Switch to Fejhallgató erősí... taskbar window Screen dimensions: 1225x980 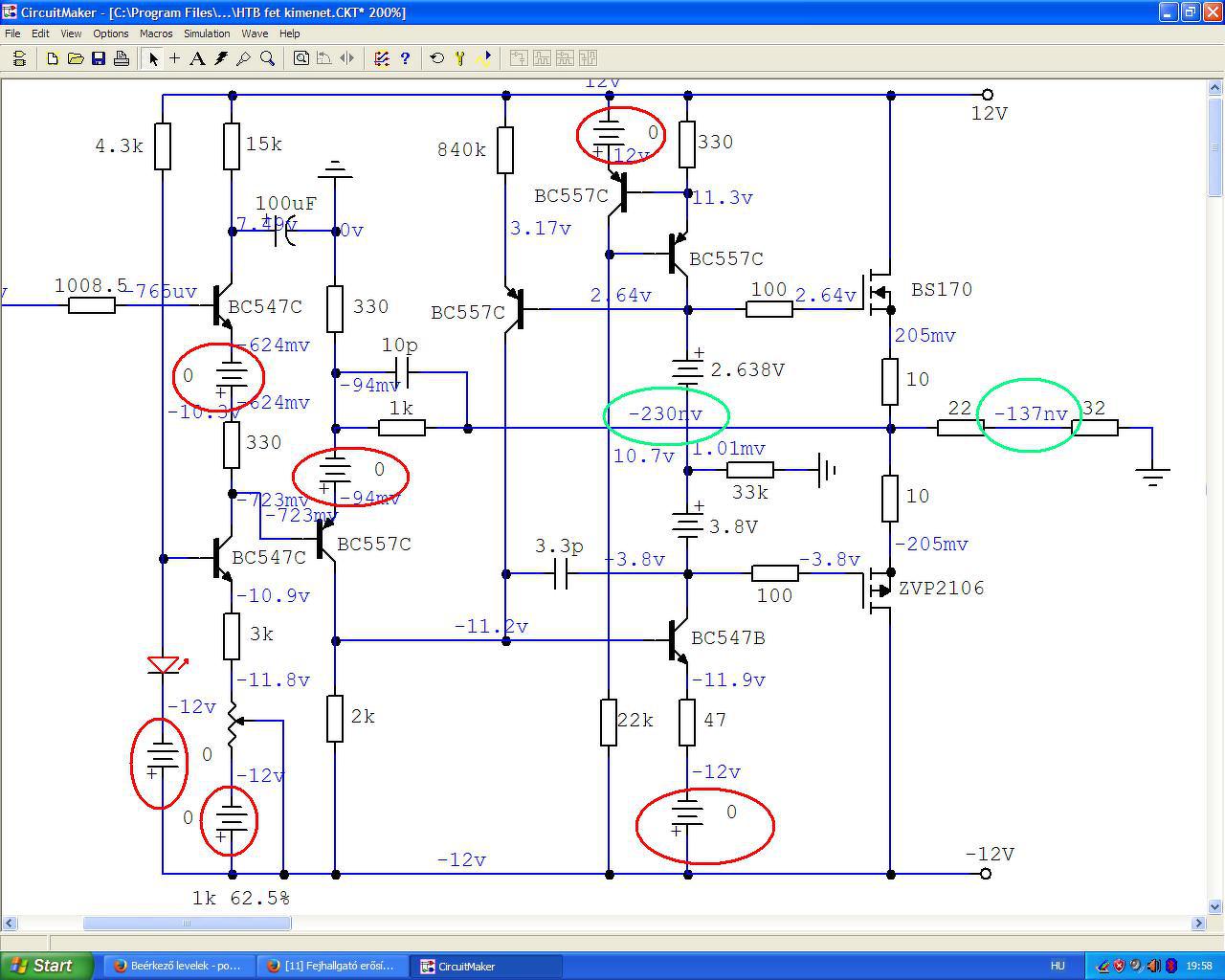331,966
